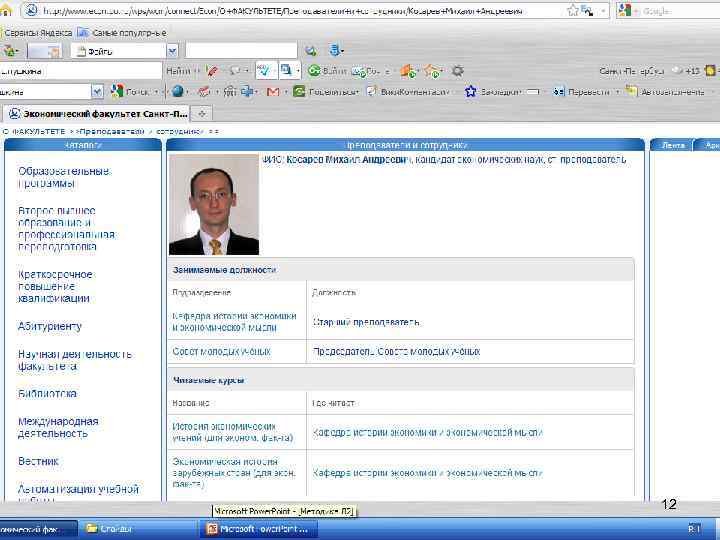The width and height of the screenshot is (720, 540).
Task: Click the Автозаполнение toolbar button
Action: [x=665, y=92]
